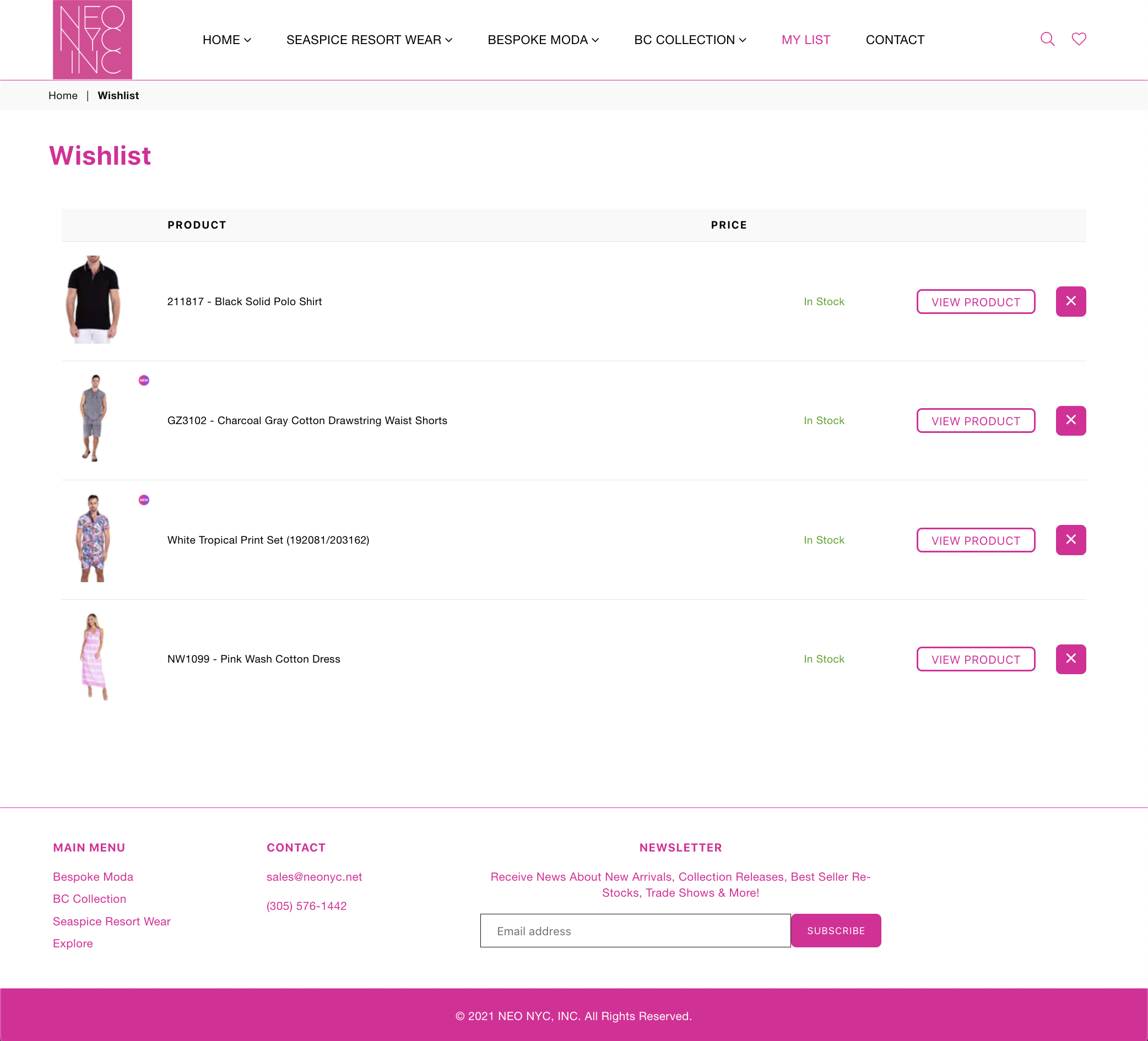Expand BC Collection navigation dropdown
This screenshot has width=1148, height=1041.
pyautogui.click(x=690, y=40)
